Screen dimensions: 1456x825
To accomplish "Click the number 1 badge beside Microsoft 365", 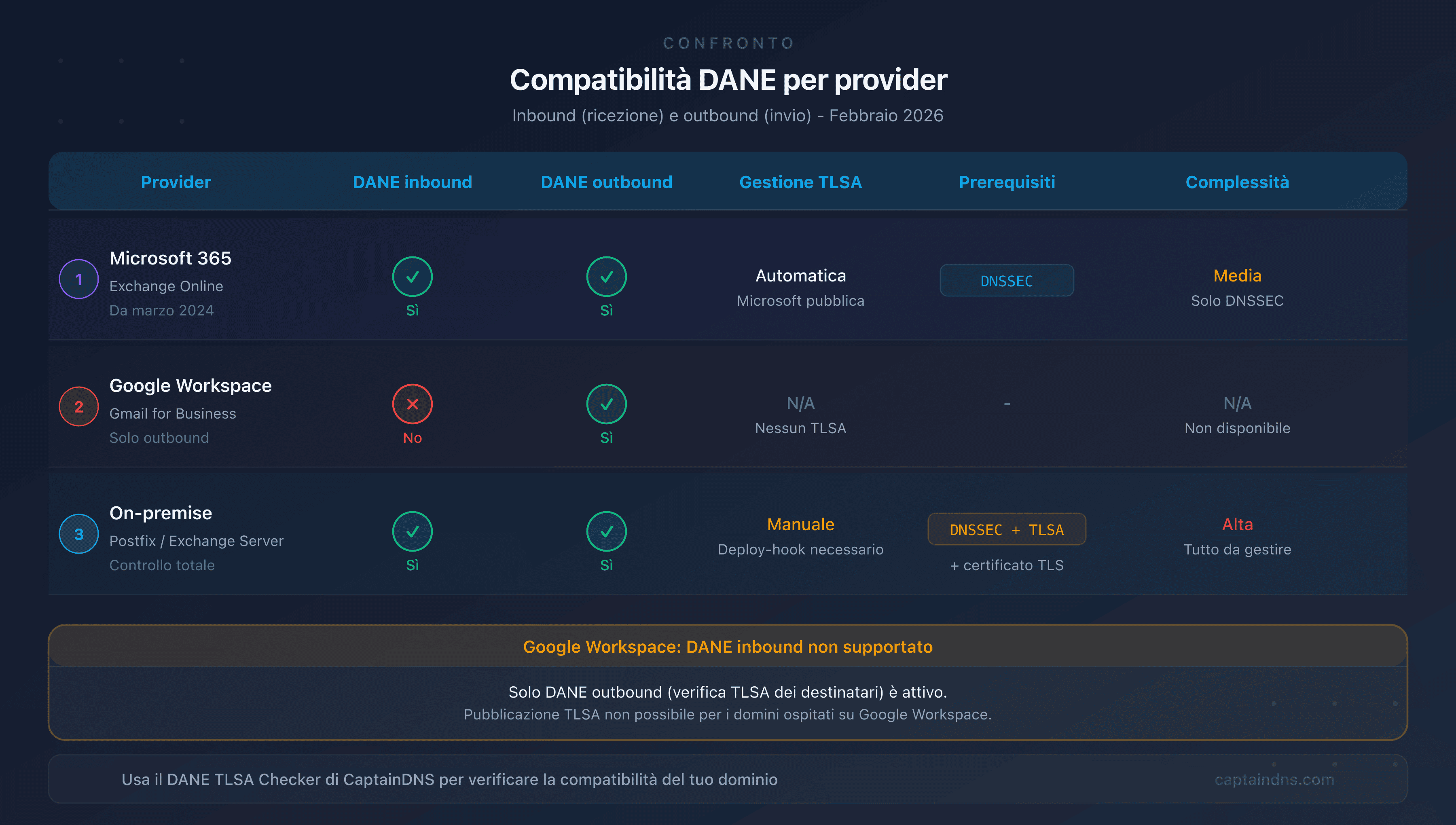I will [x=79, y=279].
